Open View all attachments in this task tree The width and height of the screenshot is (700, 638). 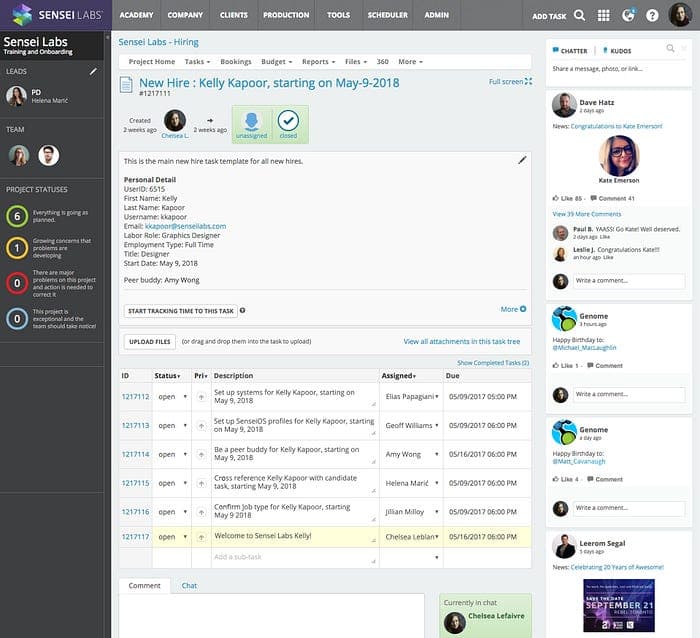(x=462, y=342)
